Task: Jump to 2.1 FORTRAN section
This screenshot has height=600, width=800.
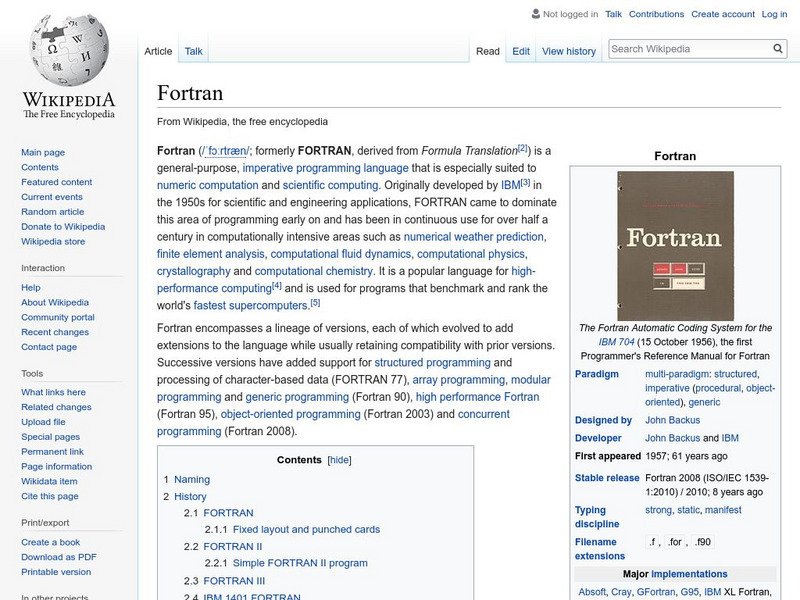Action: (x=228, y=513)
